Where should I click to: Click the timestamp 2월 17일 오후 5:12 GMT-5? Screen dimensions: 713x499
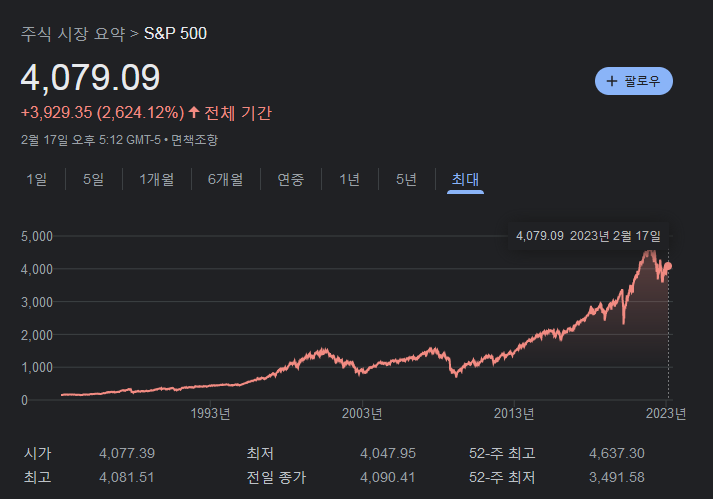[x=91, y=140]
